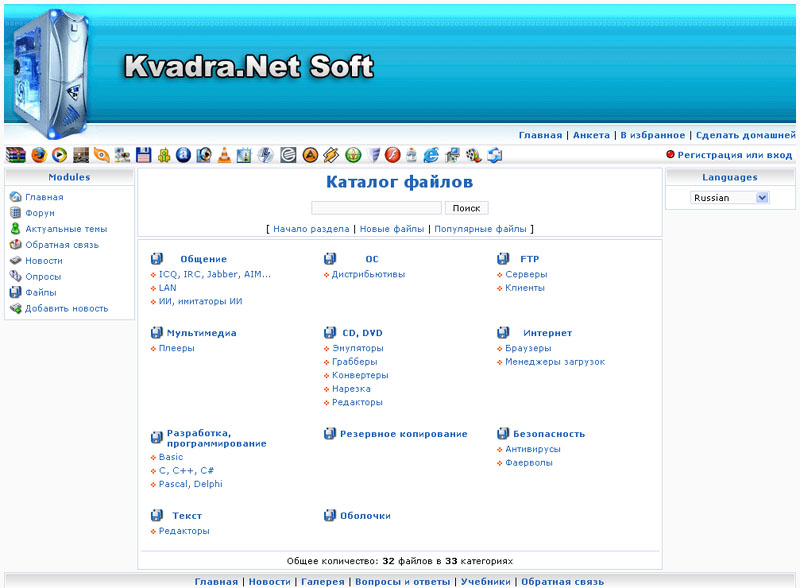The image size is (800, 588).
Task: Open ICQ, IRC, Jabber, AIM subcategory
Action: click(x=215, y=274)
